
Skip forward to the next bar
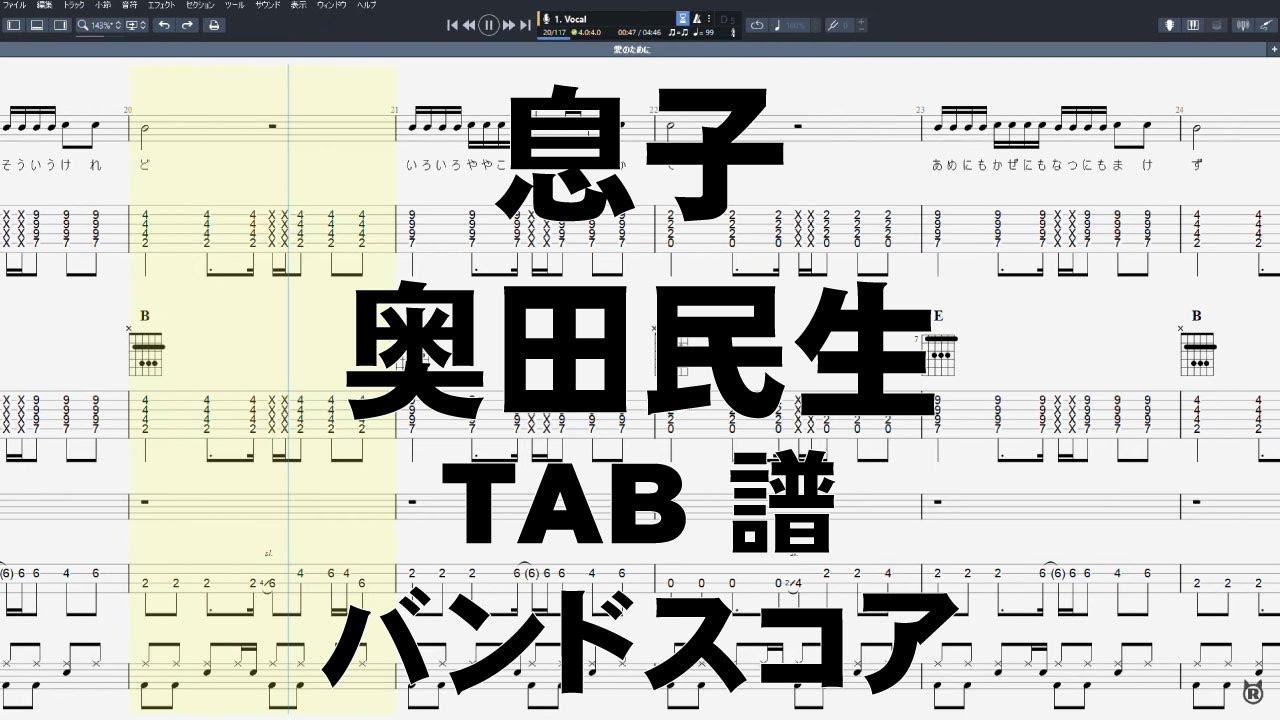point(509,25)
